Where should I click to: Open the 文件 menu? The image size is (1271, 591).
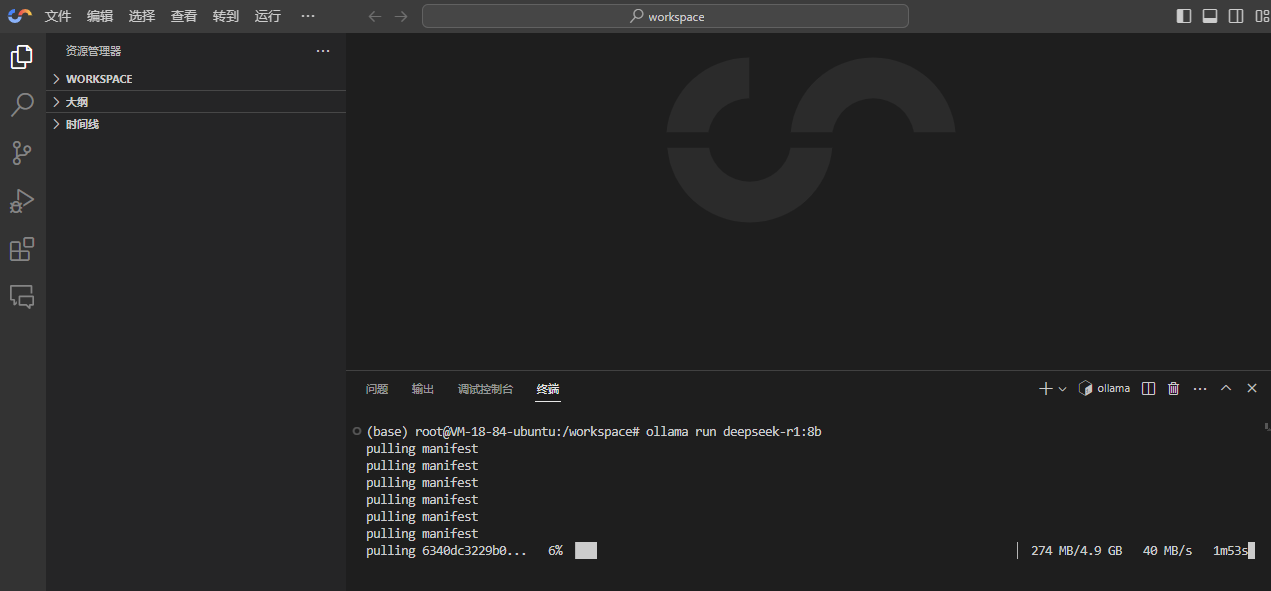(58, 16)
